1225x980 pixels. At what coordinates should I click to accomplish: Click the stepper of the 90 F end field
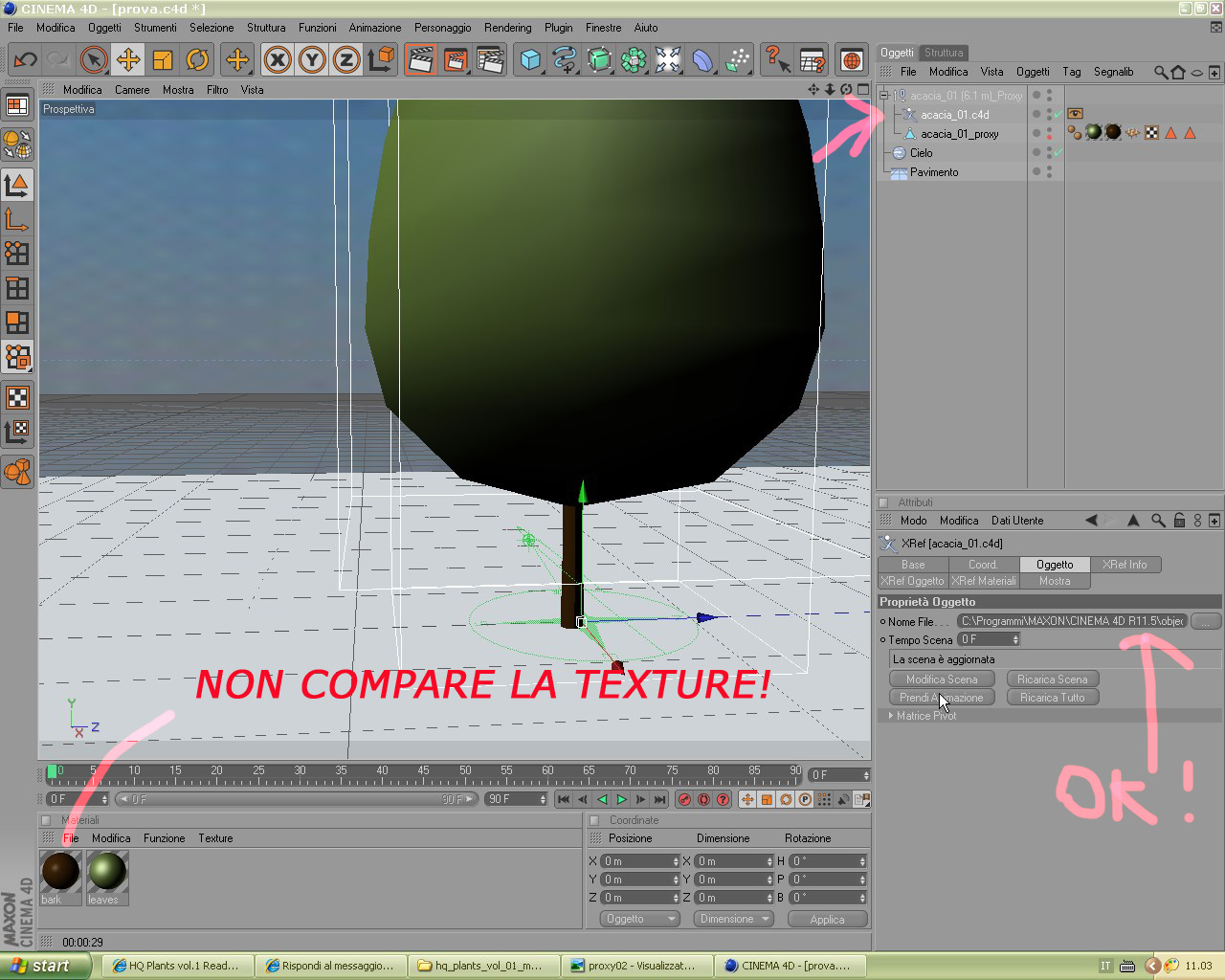click(x=543, y=799)
